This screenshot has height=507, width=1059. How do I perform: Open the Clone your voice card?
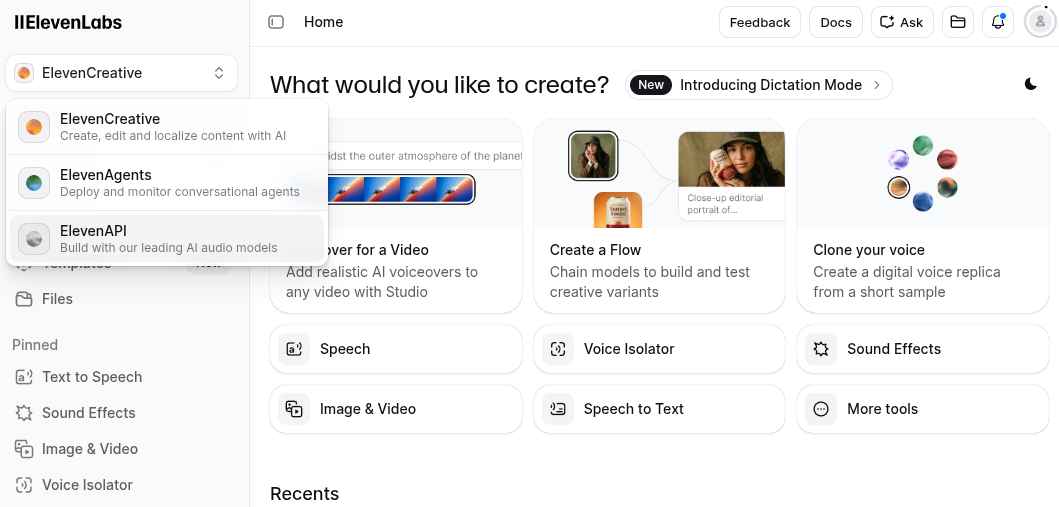923,216
